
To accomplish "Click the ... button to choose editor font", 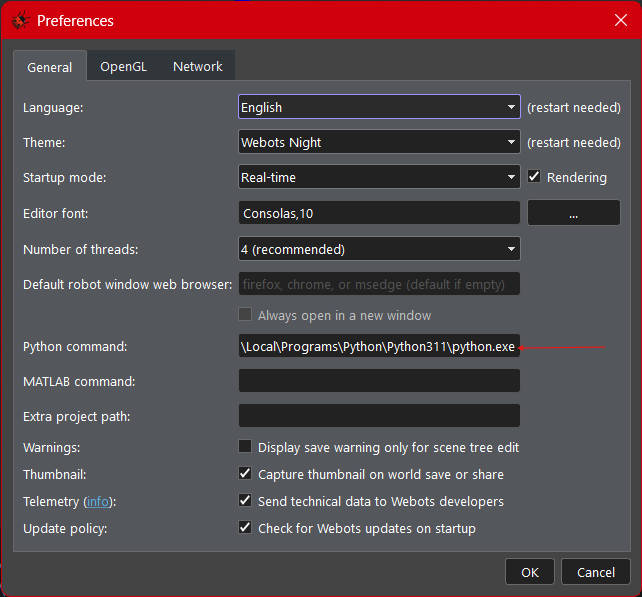I will pyautogui.click(x=573, y=213).
